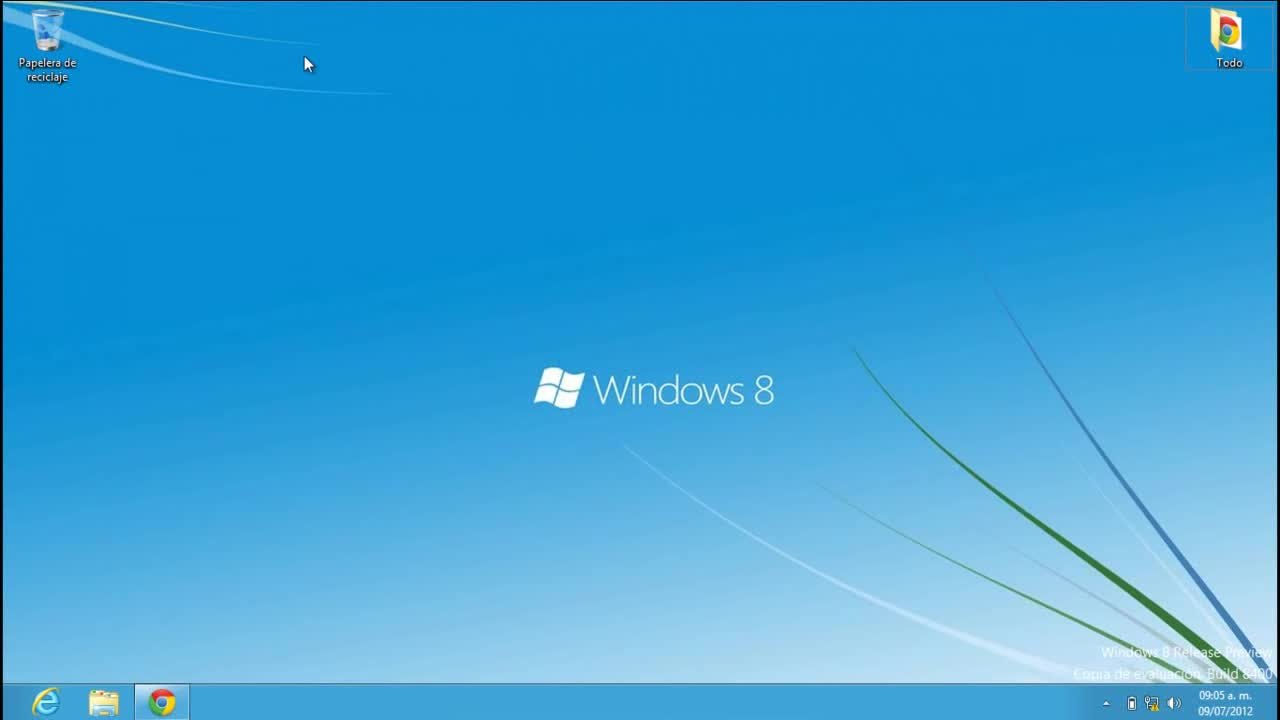Click the Show desktop strip at taskbar's far right
Viewport: 1280px width, 720px height.
pos(1276,703)
